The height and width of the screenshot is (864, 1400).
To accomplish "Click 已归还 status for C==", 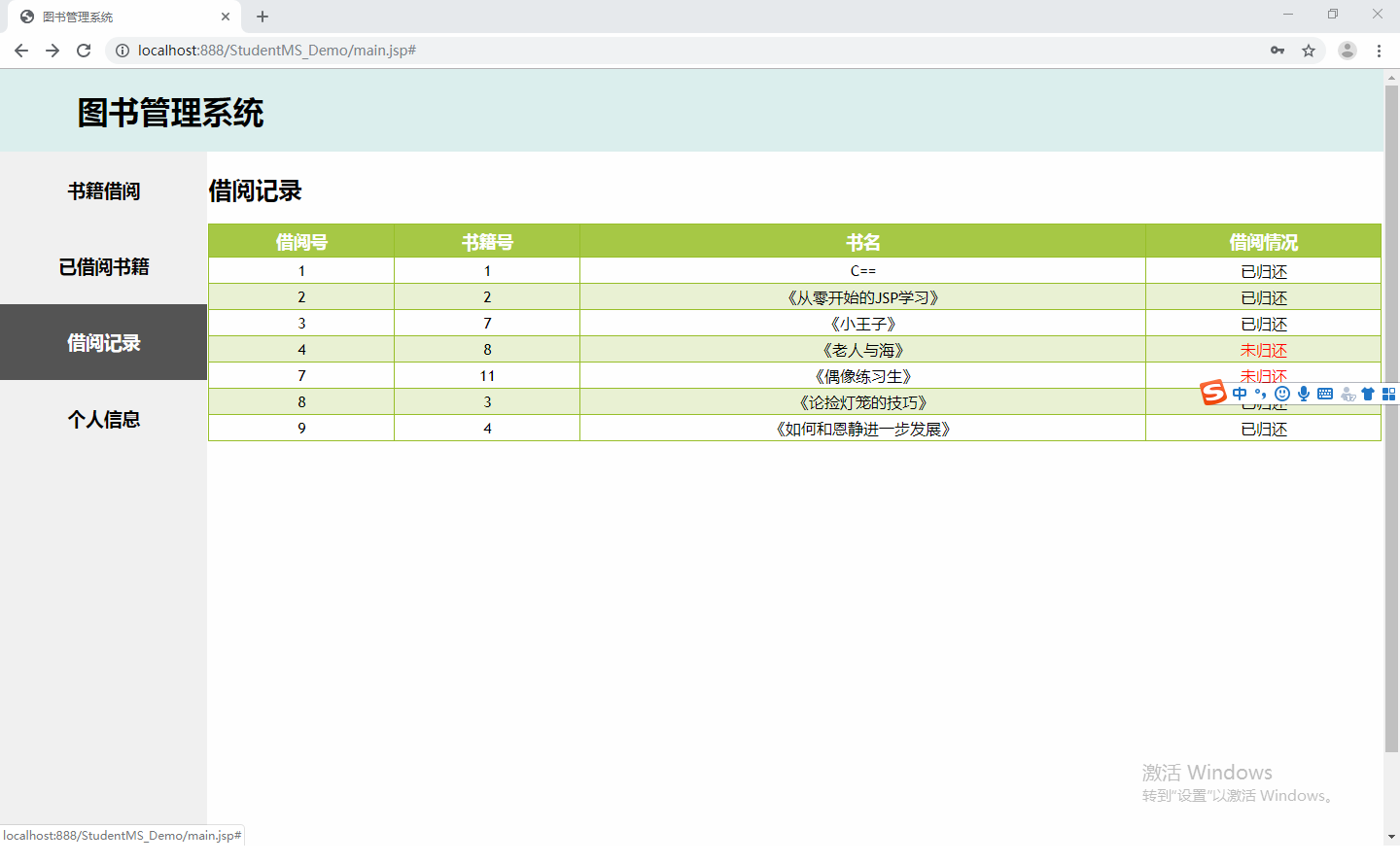I will 1264,271.
